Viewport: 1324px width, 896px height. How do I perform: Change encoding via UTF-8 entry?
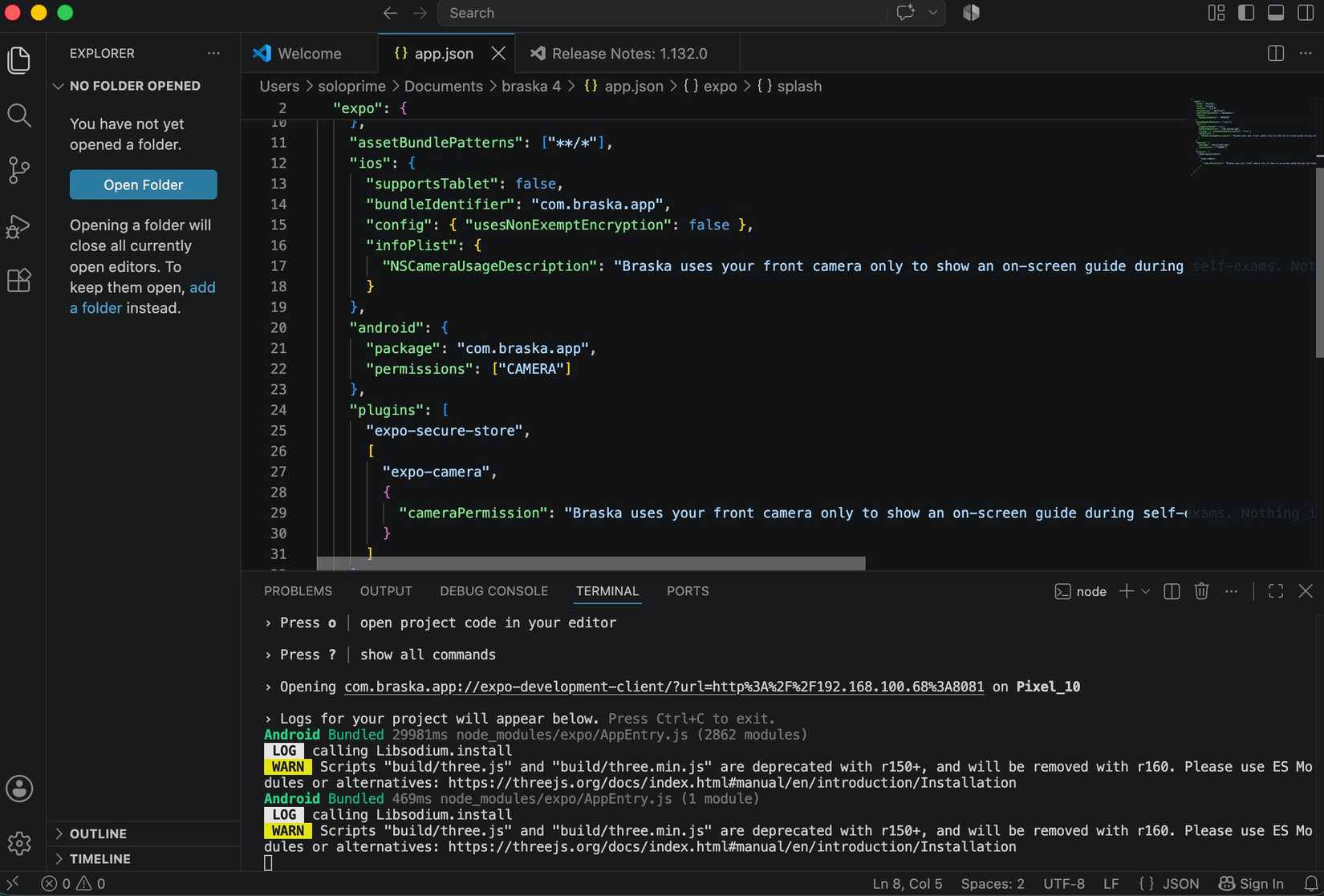[1064, 883]
